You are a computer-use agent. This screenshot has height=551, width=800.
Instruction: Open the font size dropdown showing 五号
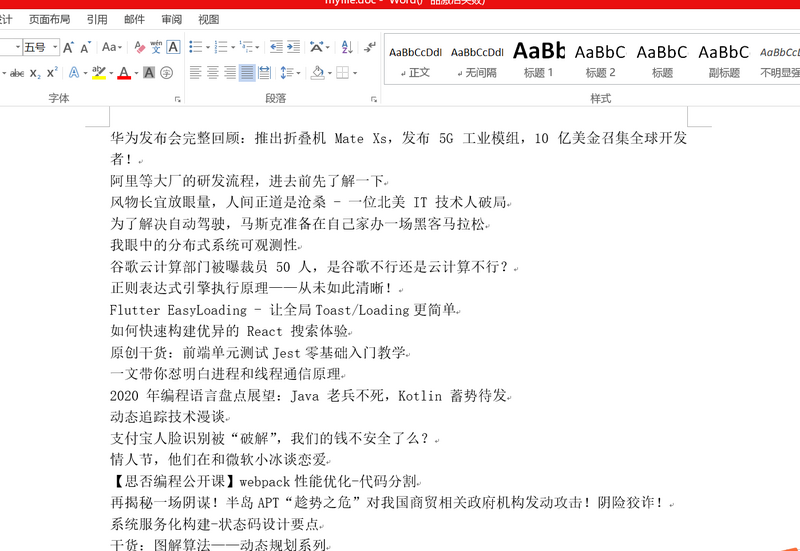pyautogui.click(x=55, y=47)
